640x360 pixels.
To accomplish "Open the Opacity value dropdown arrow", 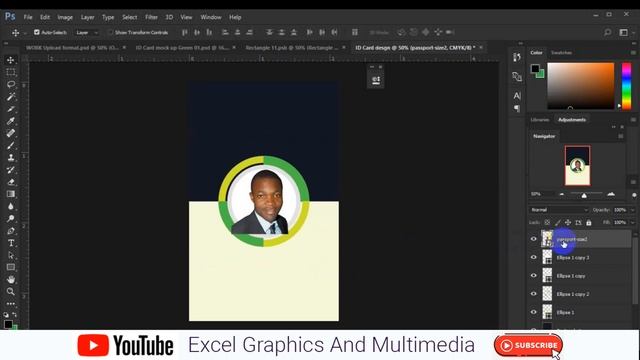I will click(633, 210).
